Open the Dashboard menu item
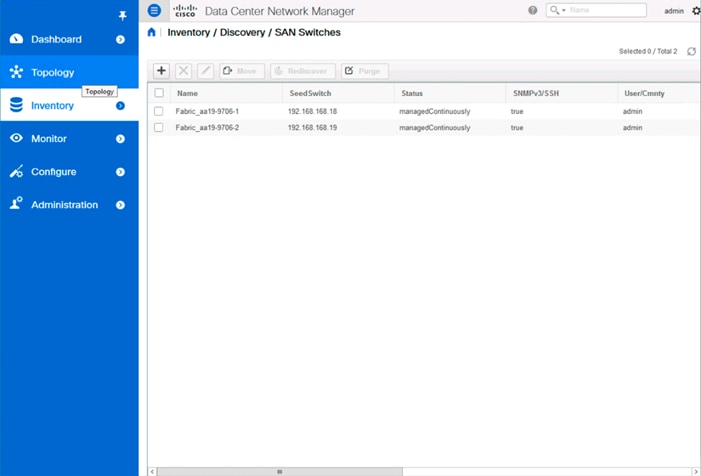 [69, 39]
